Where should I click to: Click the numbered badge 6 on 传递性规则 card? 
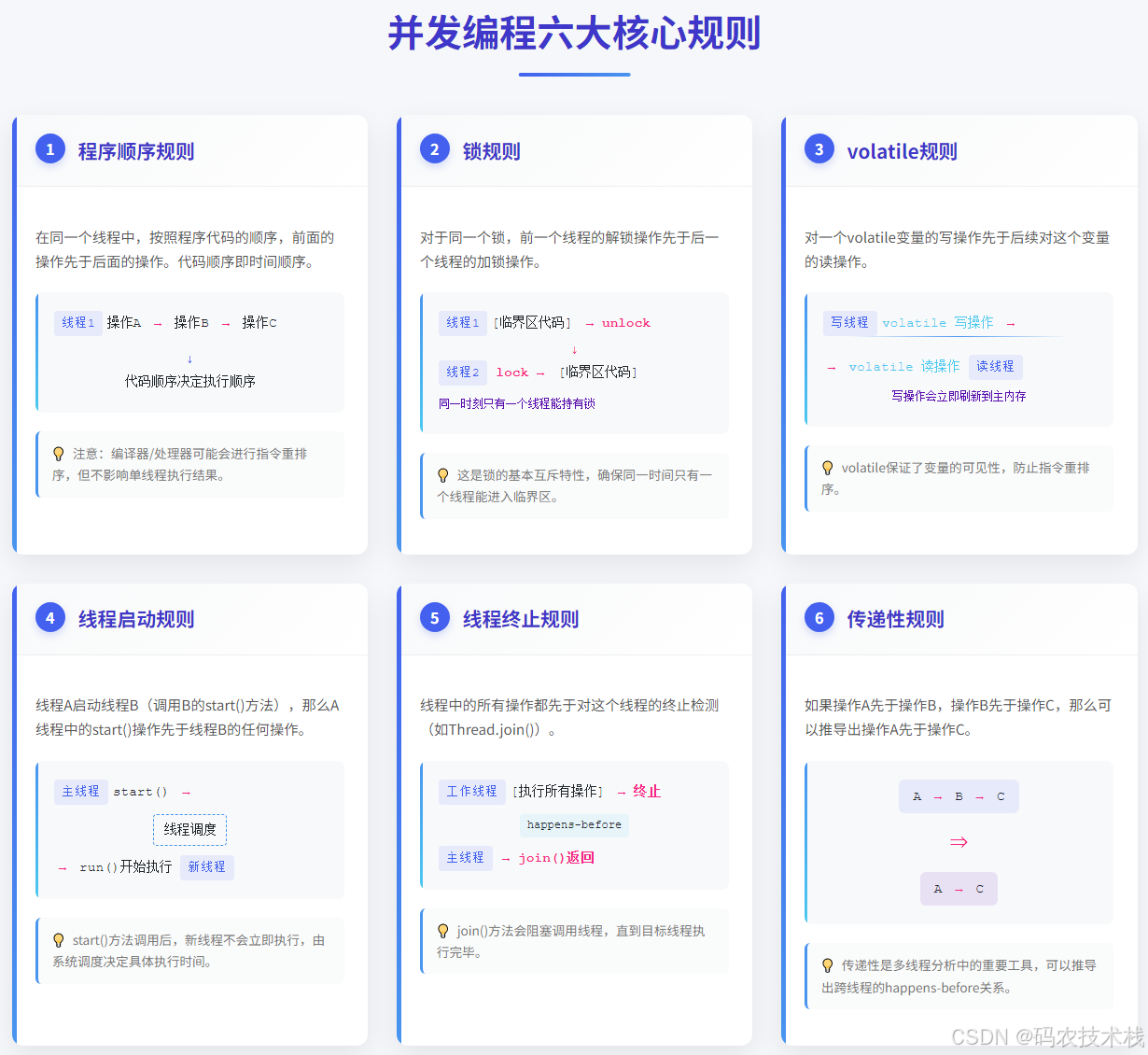pyautogui.click(x=819, y=617)
